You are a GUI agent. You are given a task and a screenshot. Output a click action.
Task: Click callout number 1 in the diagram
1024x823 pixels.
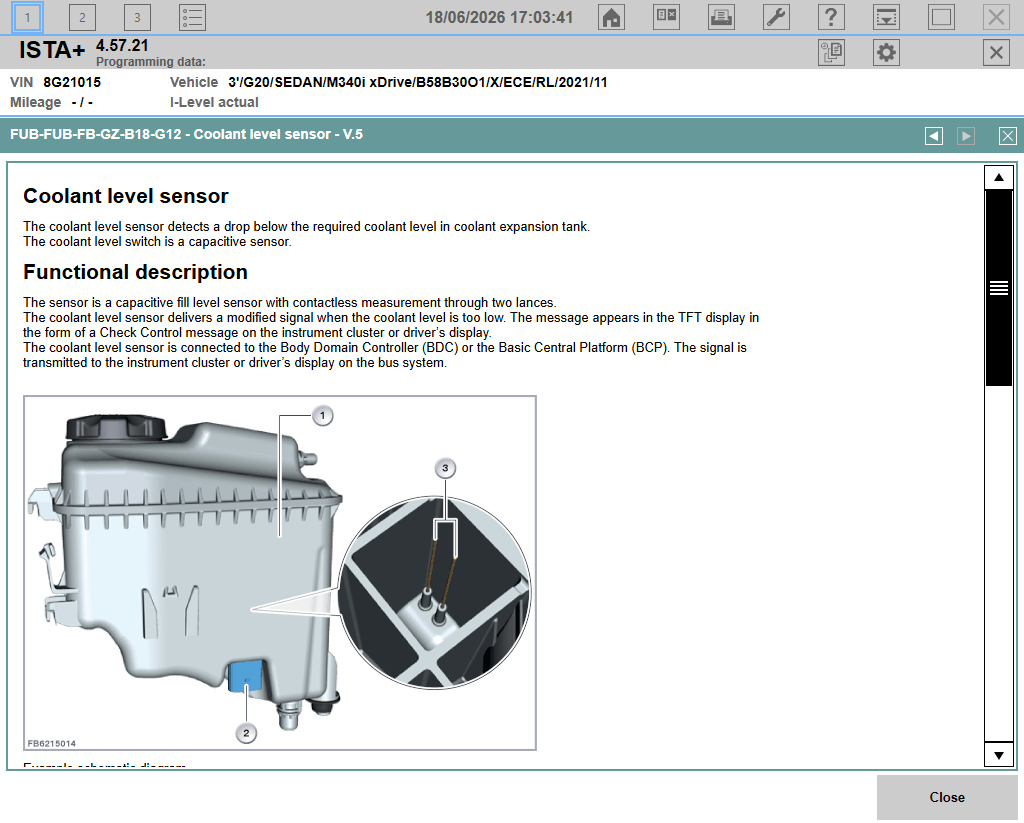pos(323,415)
